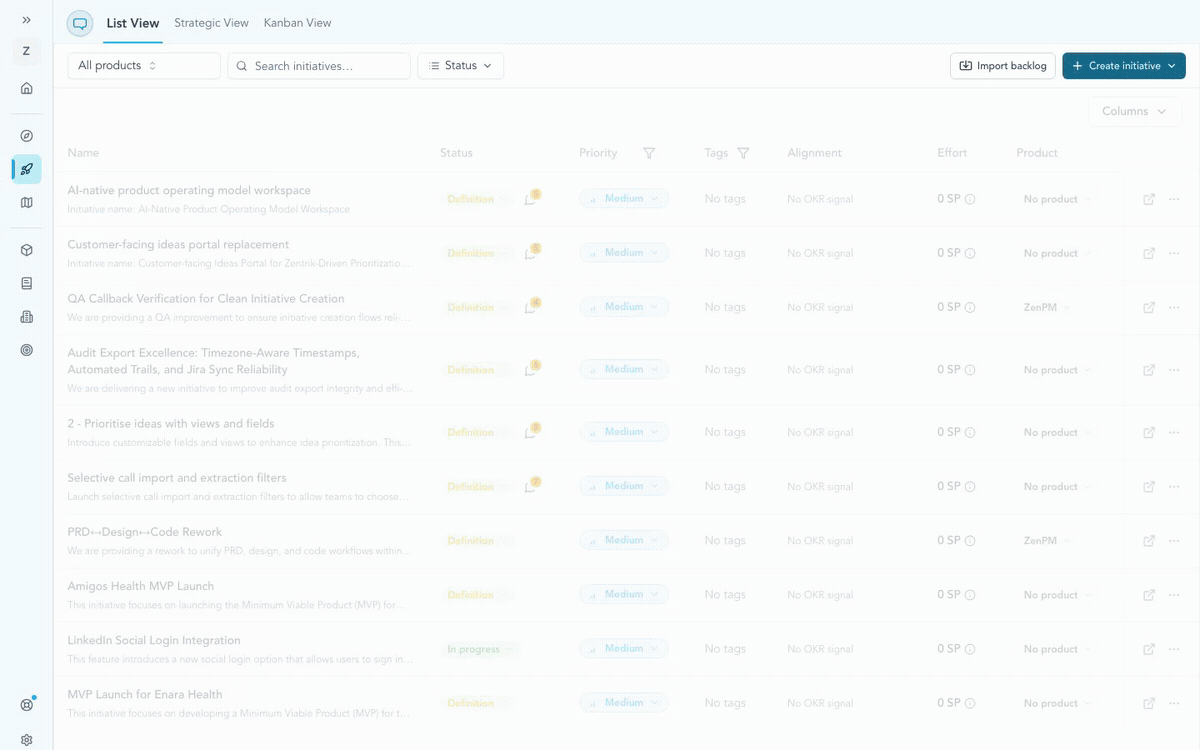Click the Status column header

[456, 153]
